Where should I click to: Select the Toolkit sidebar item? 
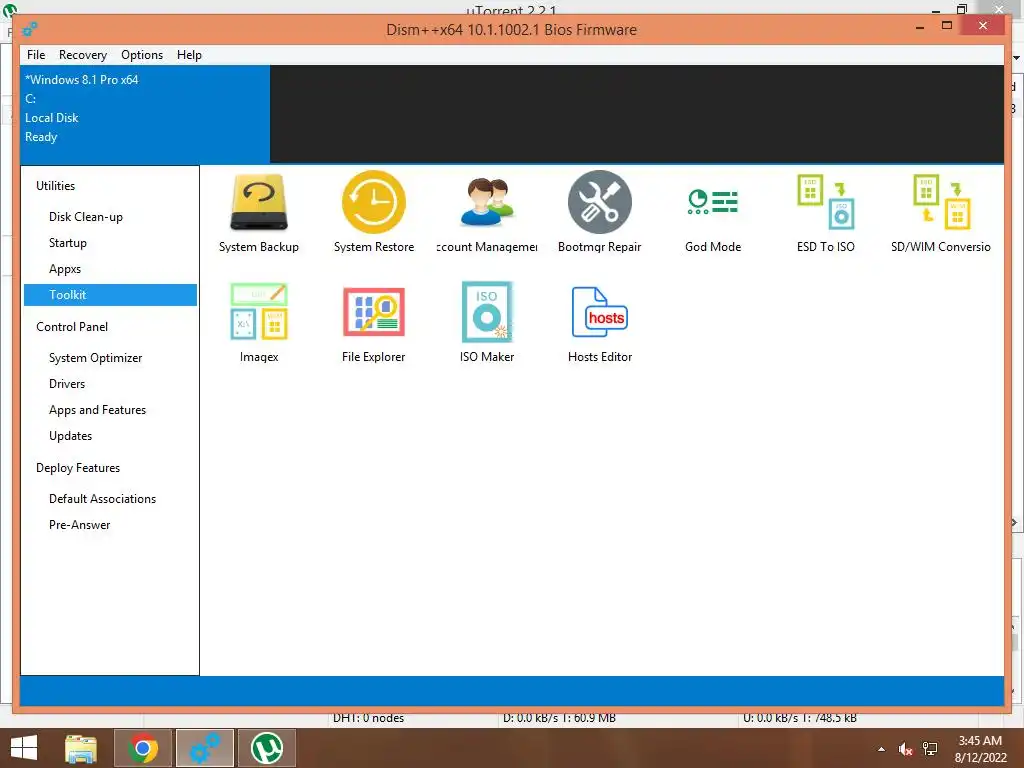tap(110, 295)
